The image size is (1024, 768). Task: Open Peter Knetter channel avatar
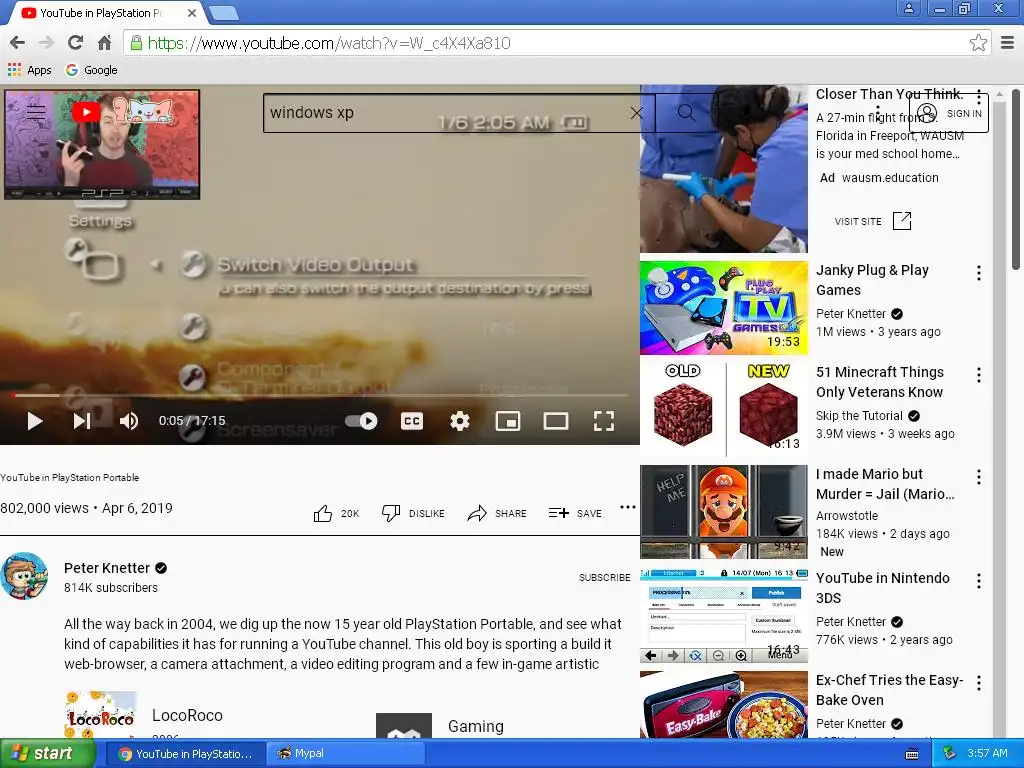[x=24, y=576]
